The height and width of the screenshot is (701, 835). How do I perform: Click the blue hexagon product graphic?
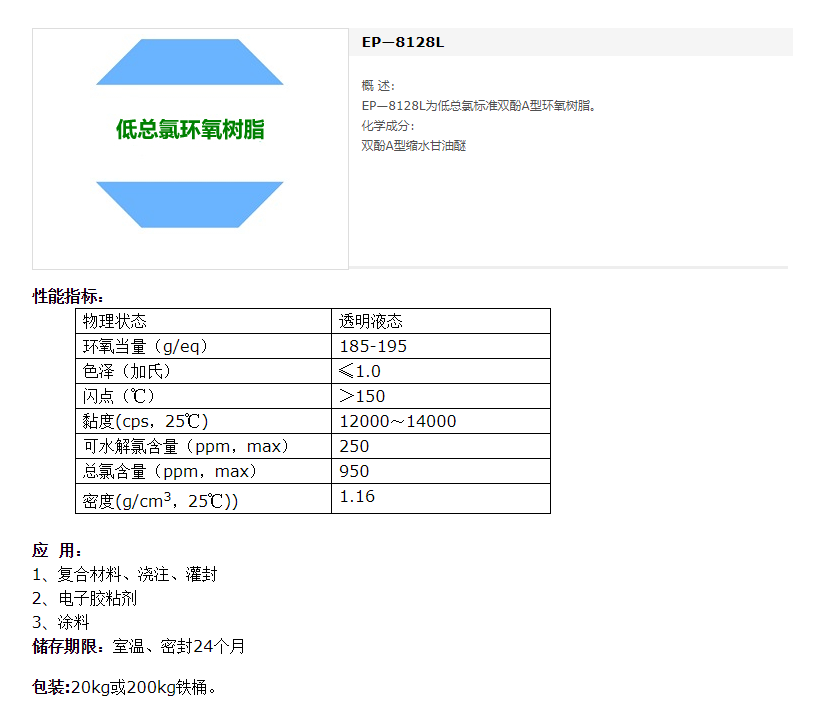pos(189,130)
